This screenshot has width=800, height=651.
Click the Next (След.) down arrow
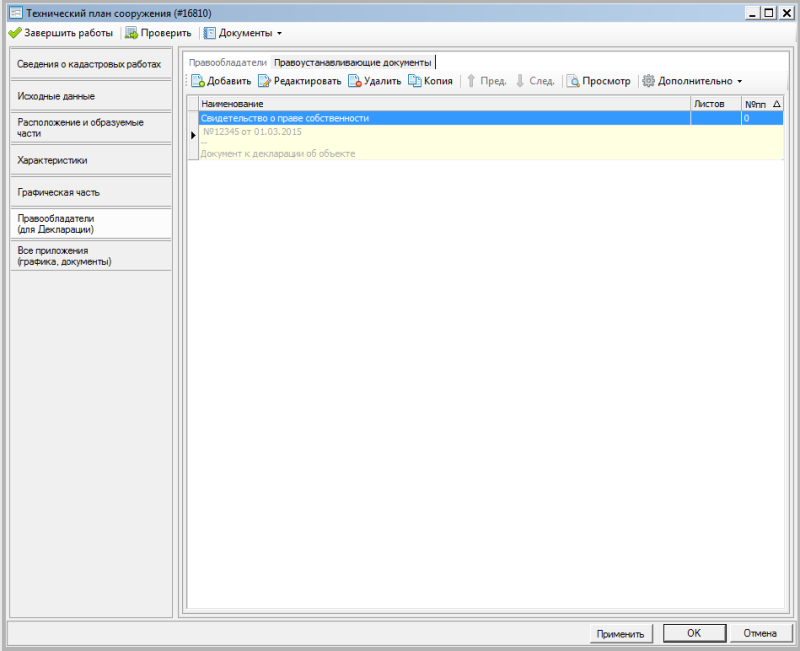520,81
